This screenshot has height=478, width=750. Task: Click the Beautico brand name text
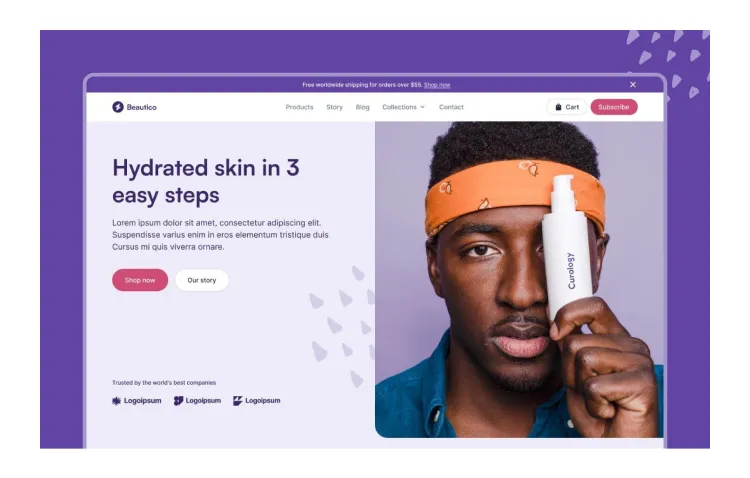click(142, 107)
